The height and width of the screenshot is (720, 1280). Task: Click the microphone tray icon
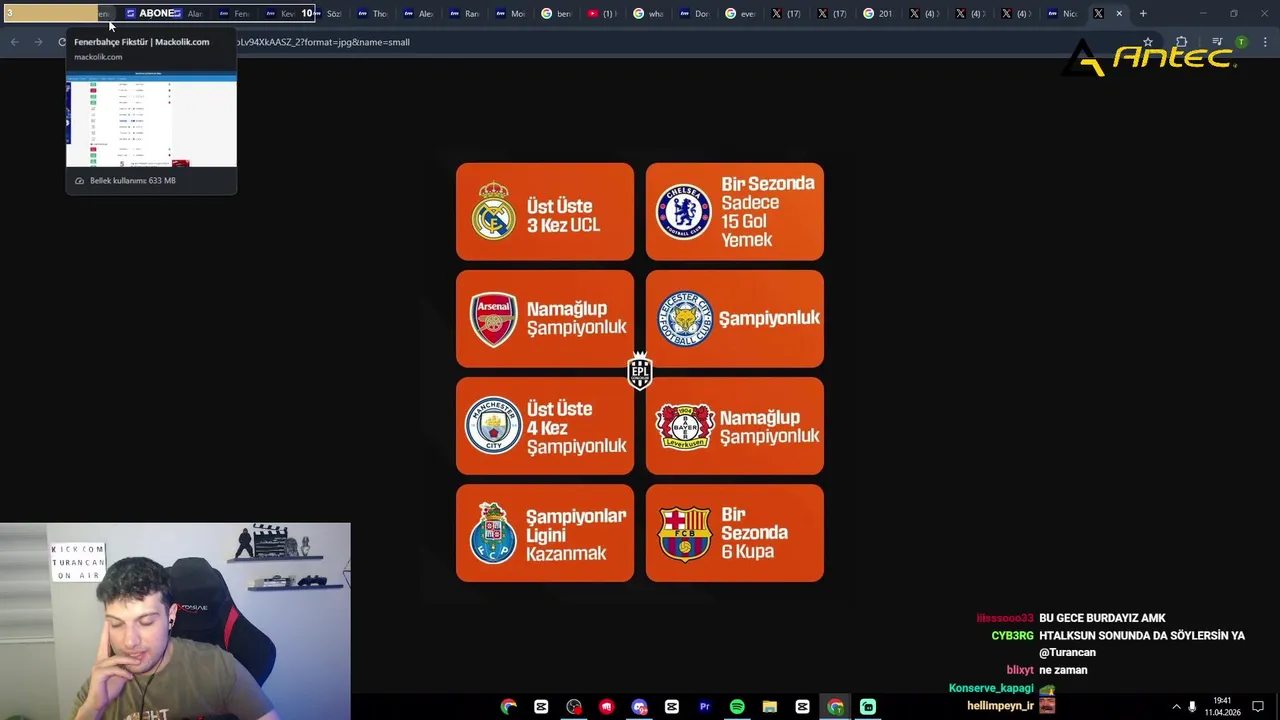pyautogui.click(x=1192, y=706)
